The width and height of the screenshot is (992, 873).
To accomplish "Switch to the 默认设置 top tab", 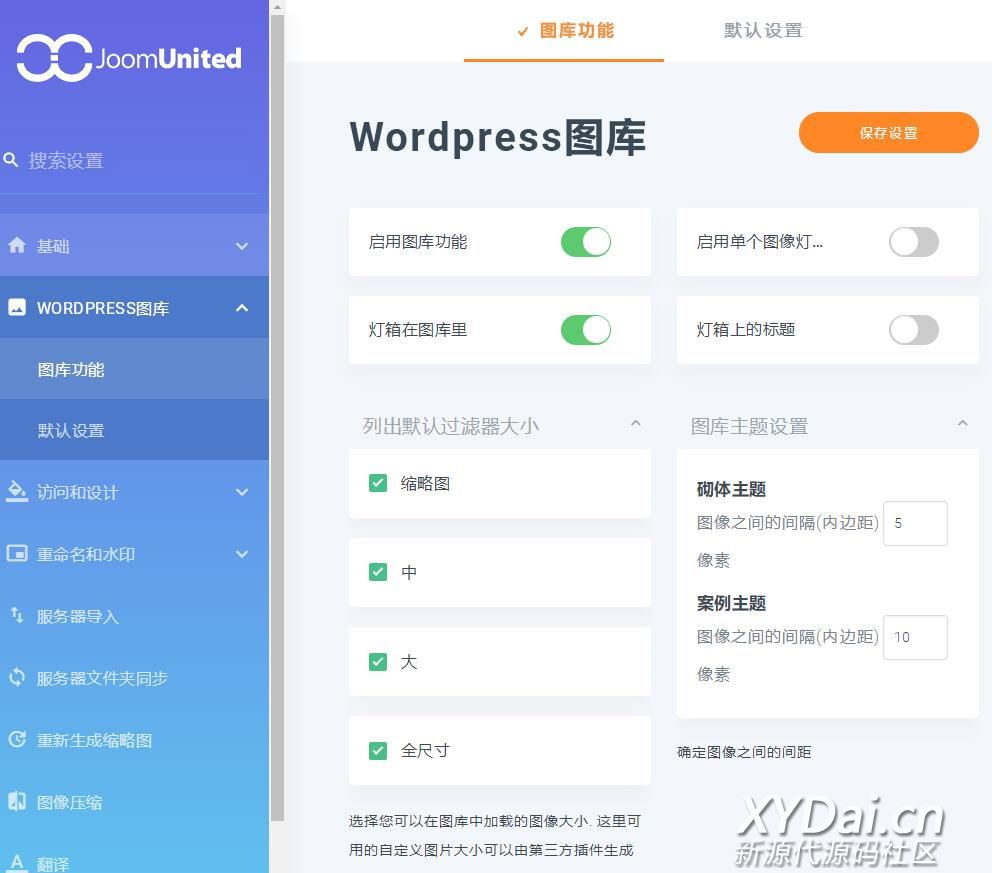I will [763, 31].
